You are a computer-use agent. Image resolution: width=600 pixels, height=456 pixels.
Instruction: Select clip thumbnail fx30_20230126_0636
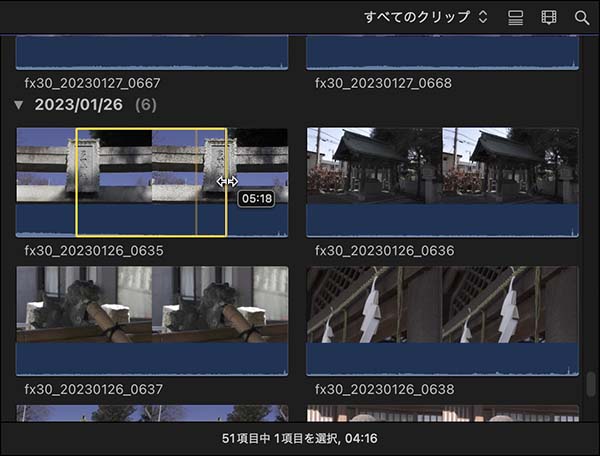click(442, 182)
